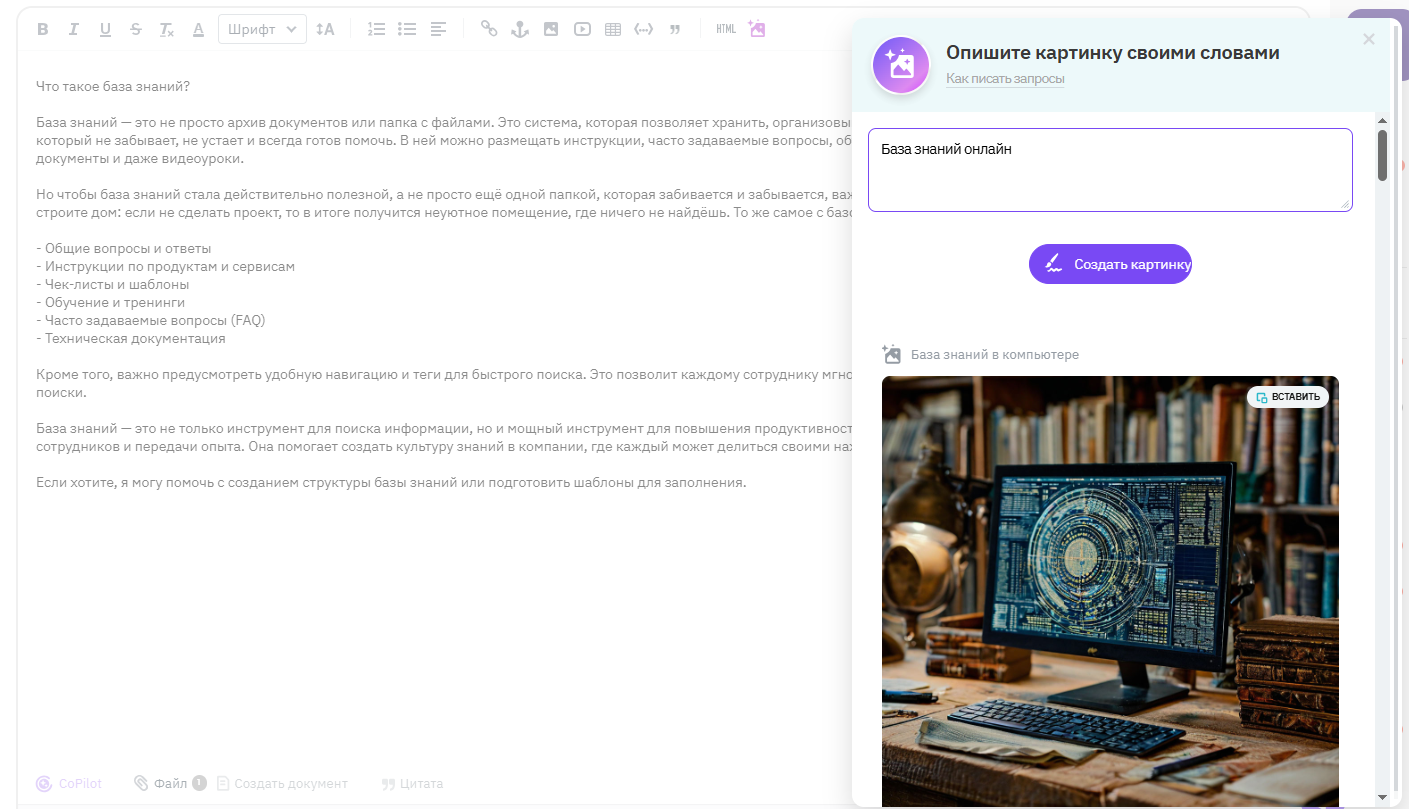The width and height of the screenshot is (1409, 809).
Task: Toggle underline text formatting
Action: (x=105, y=29)
